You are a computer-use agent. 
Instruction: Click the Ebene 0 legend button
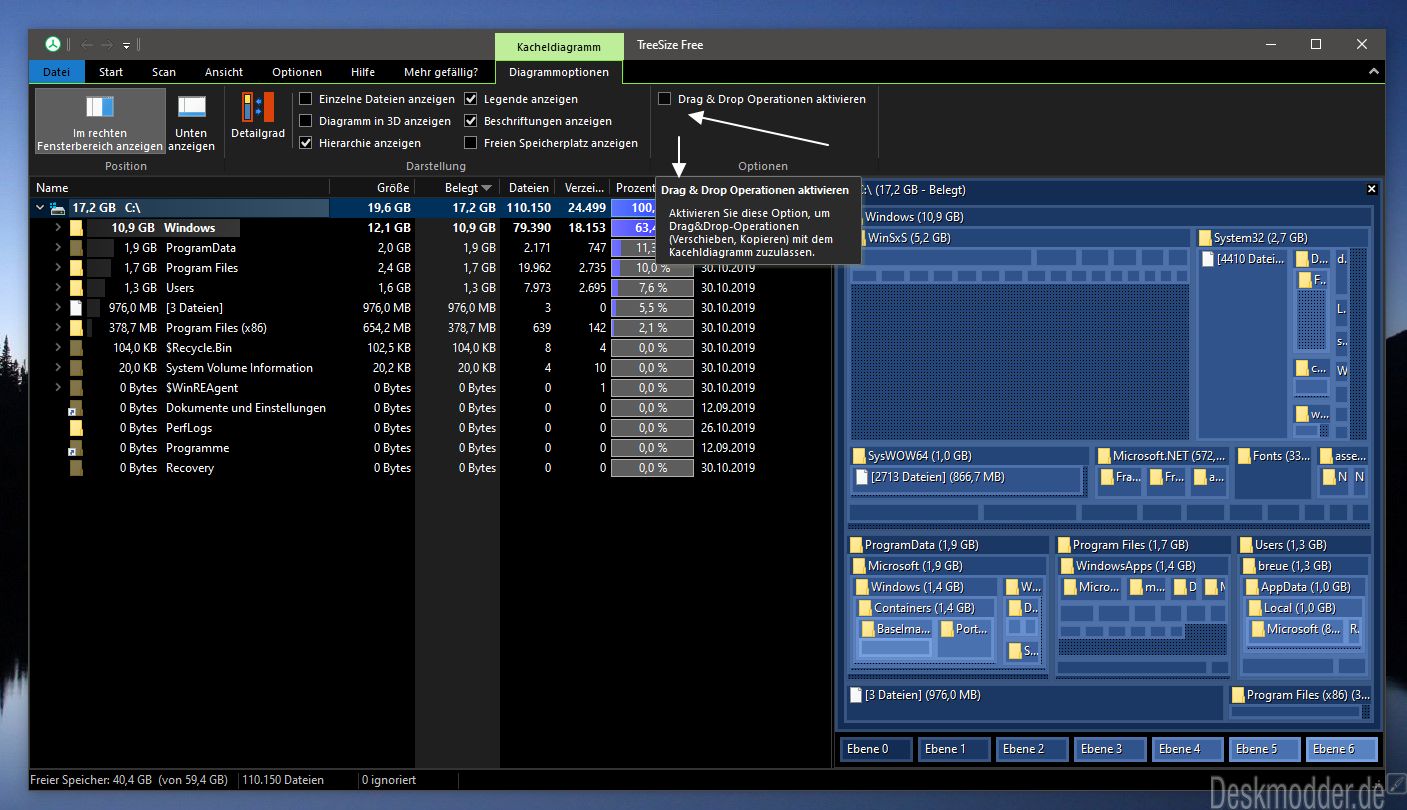click(877, 749)
